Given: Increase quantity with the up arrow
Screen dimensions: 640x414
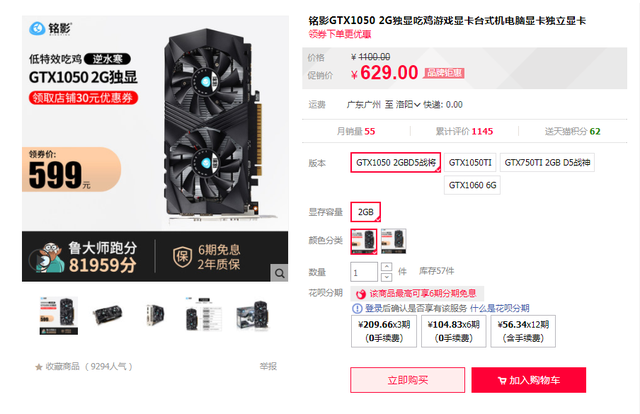Looking at the screenshot, I should tap(387, 267).
